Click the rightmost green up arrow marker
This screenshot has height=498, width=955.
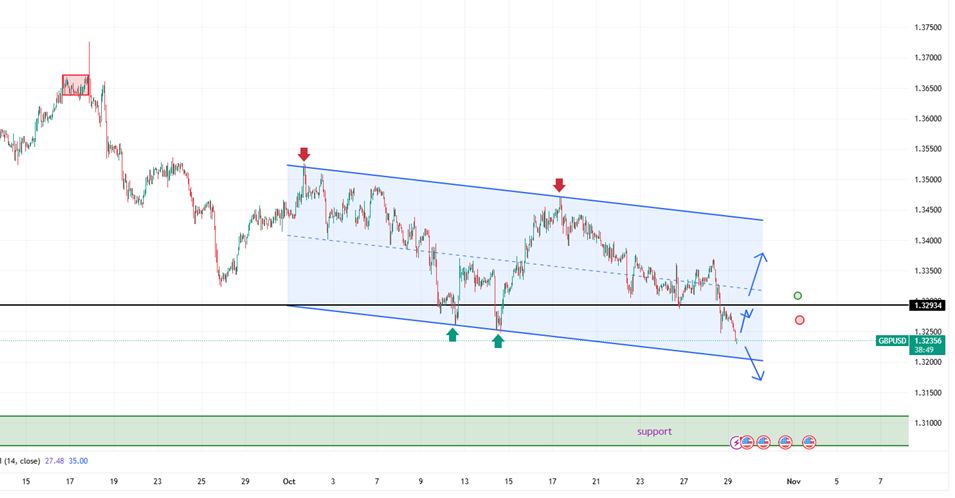[498, 341]
